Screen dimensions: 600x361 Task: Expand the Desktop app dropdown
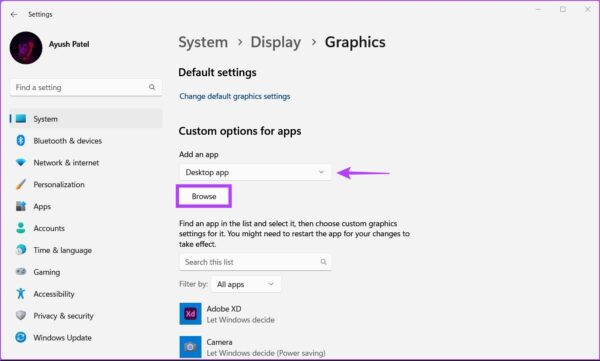255,172
